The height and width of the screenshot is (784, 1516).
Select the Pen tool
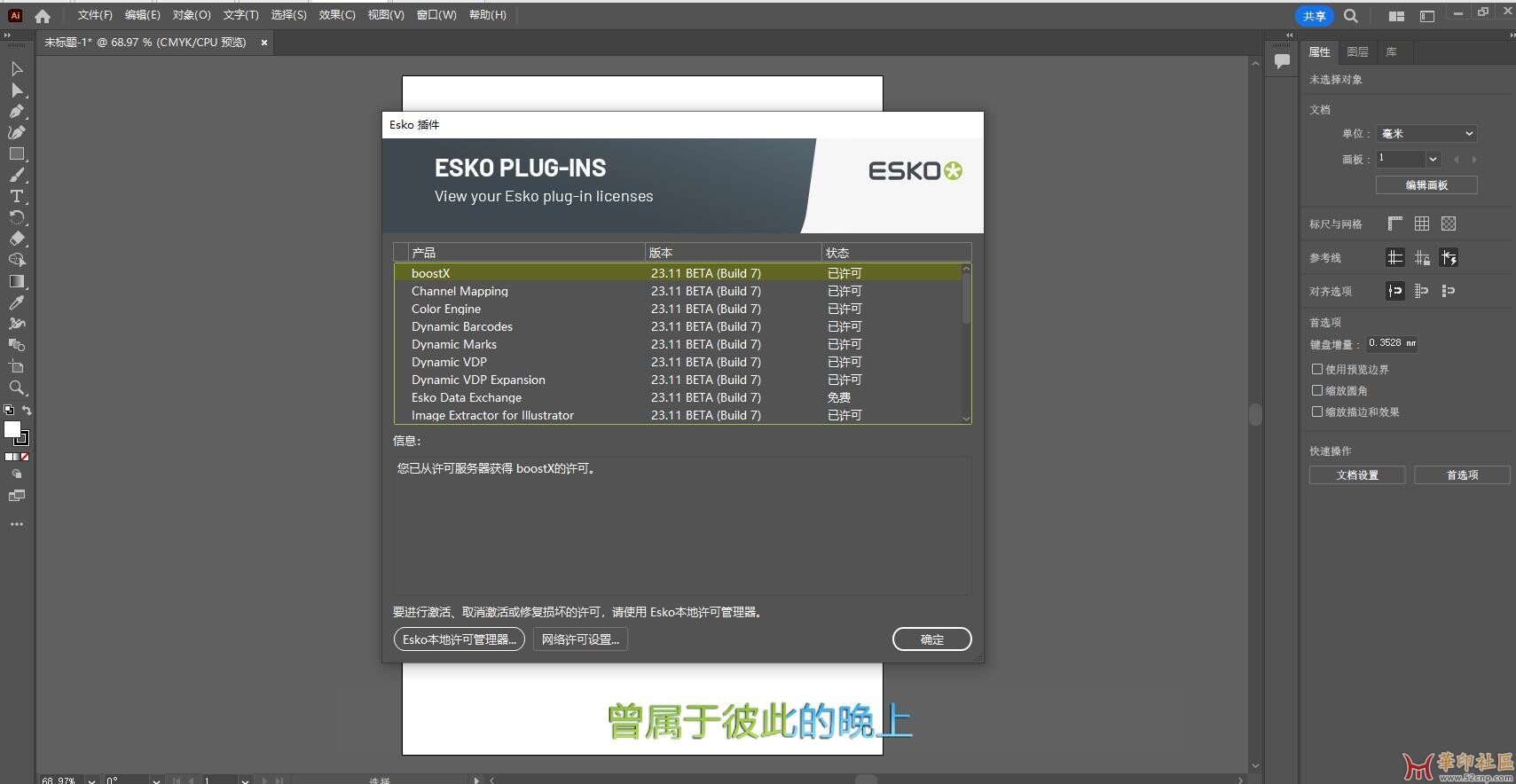pos(17,112)
